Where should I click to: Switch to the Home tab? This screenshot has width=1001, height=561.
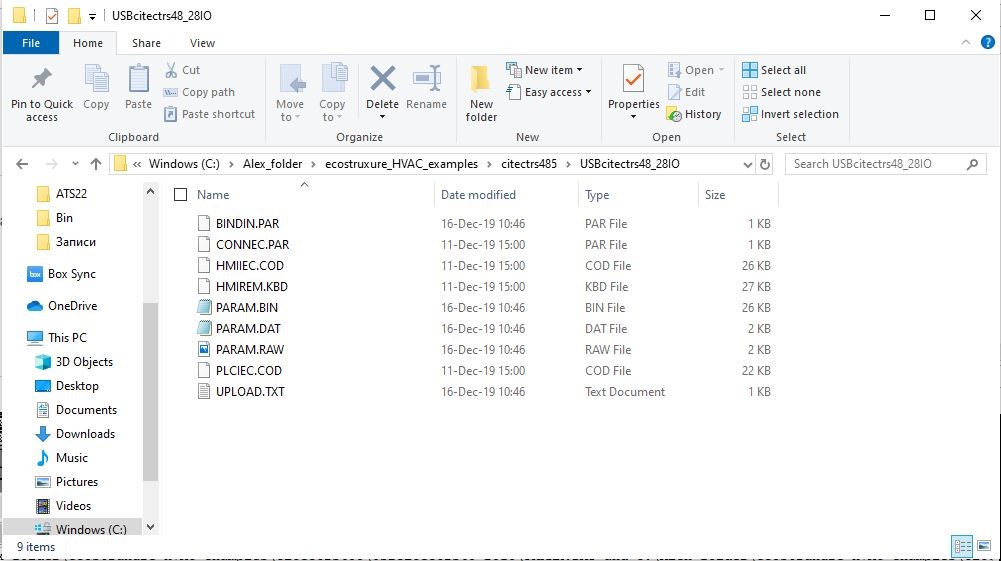click(87, 43)
